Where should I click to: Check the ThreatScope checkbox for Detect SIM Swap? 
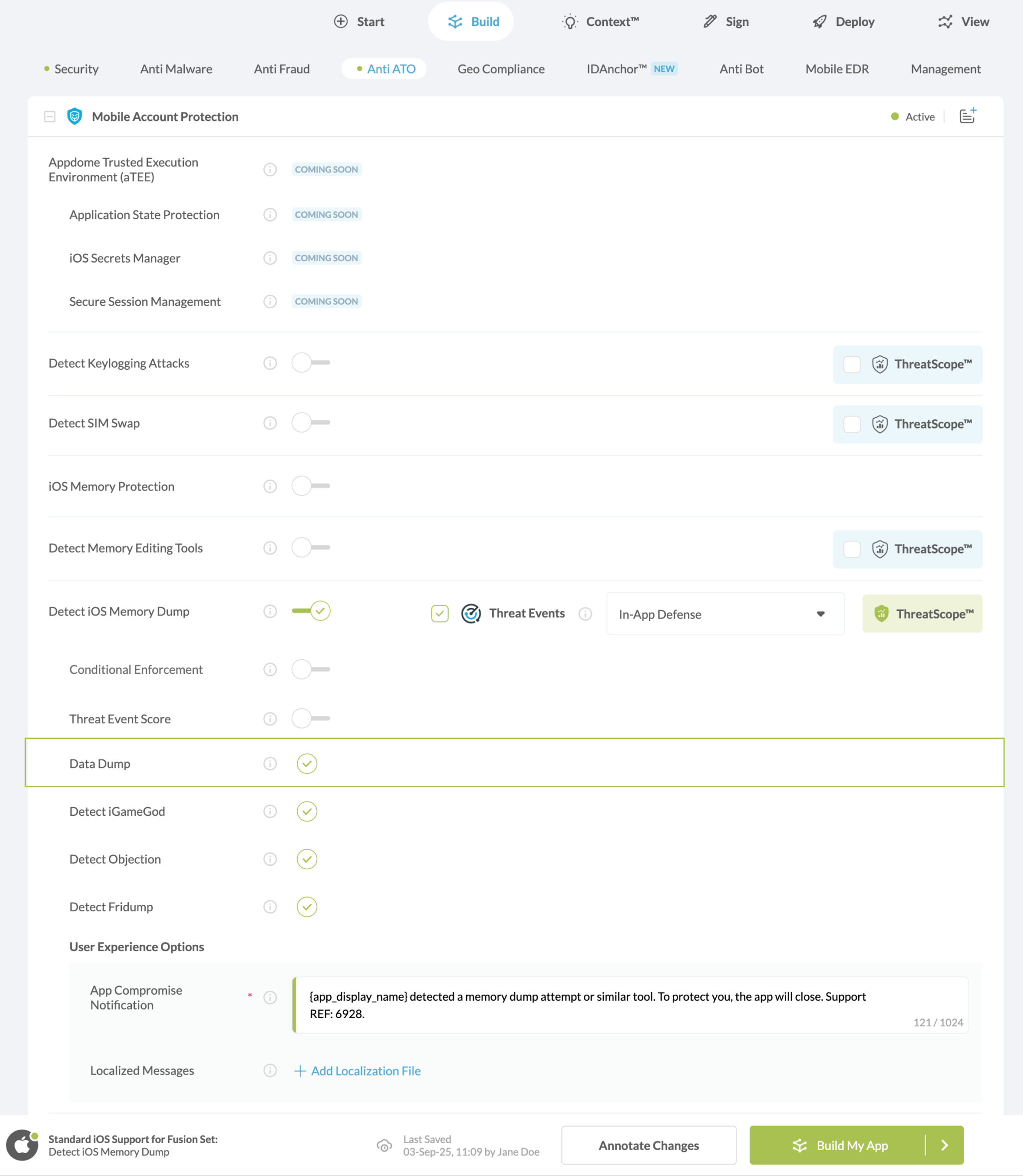tap(852, 424)
